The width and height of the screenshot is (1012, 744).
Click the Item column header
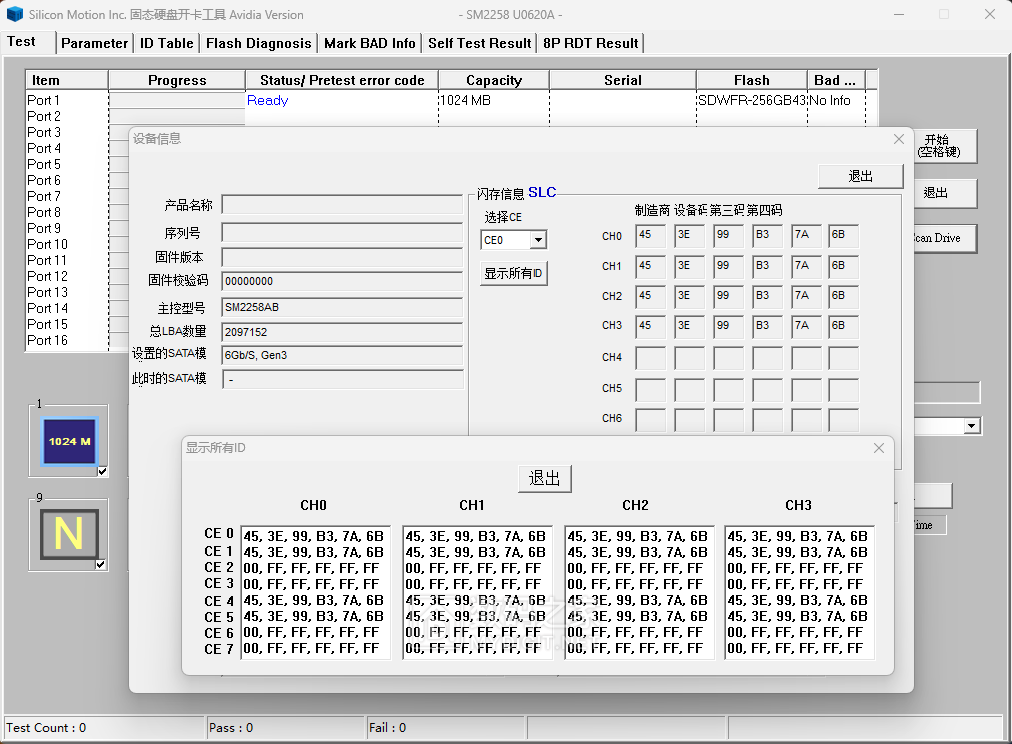[66, 80]
